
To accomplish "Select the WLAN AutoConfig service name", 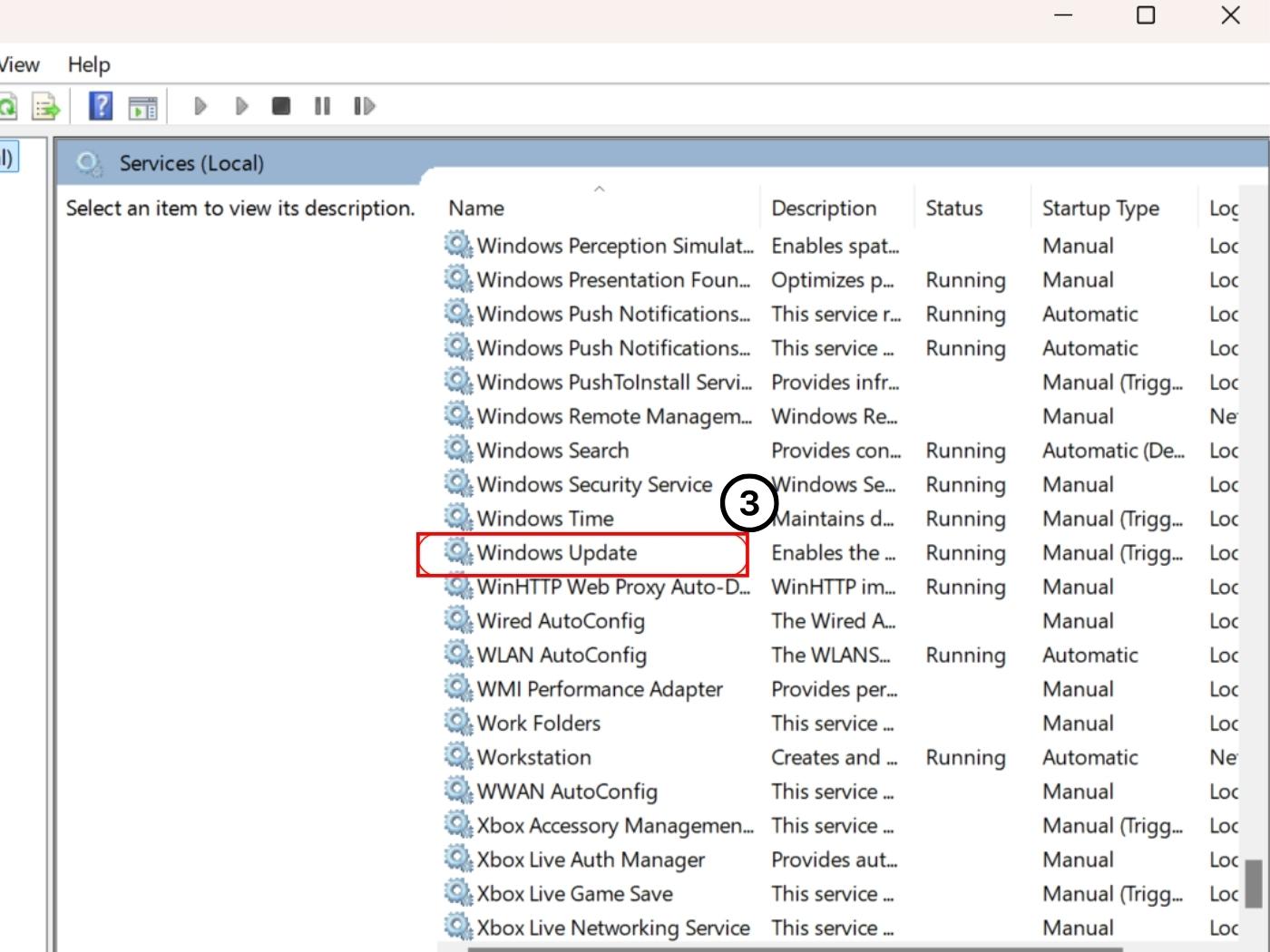I will pyautogui.click(x=562, y=656).
